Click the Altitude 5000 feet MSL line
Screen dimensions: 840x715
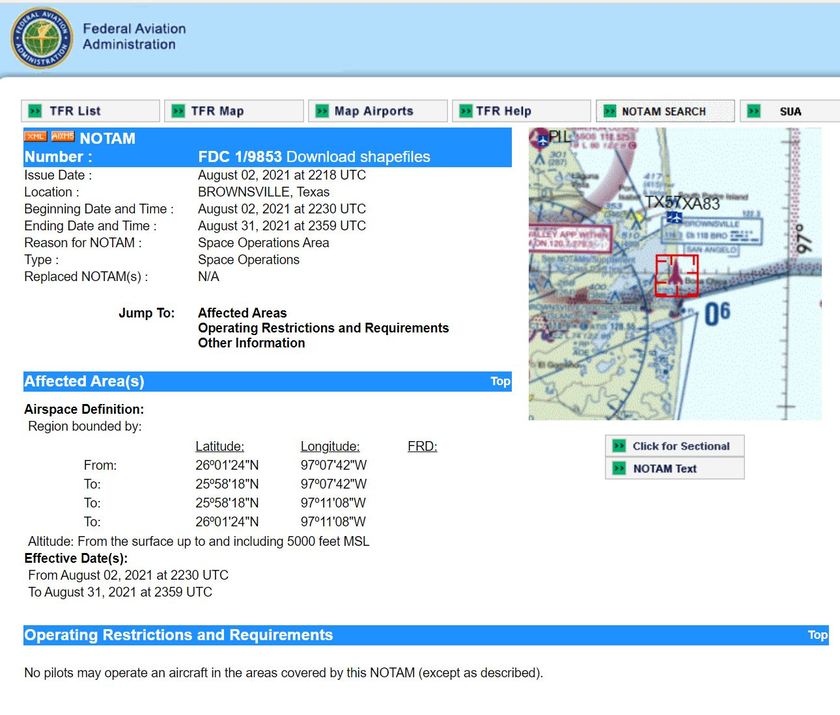(x=199, y=541)
